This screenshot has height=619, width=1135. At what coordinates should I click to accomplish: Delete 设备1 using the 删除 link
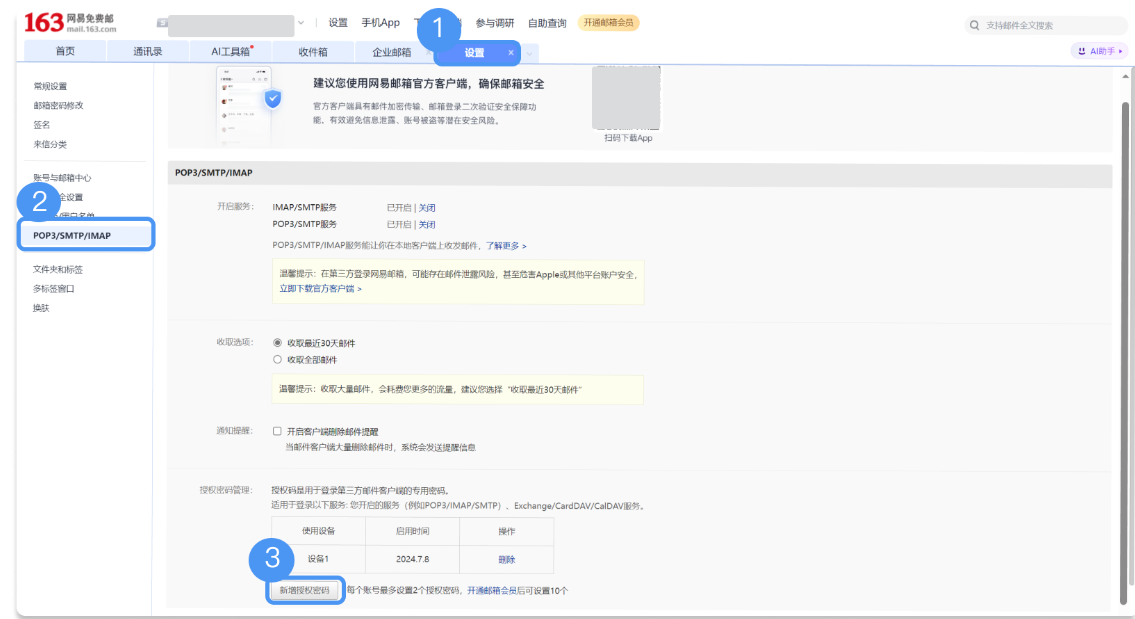click(x=508, y=561)
